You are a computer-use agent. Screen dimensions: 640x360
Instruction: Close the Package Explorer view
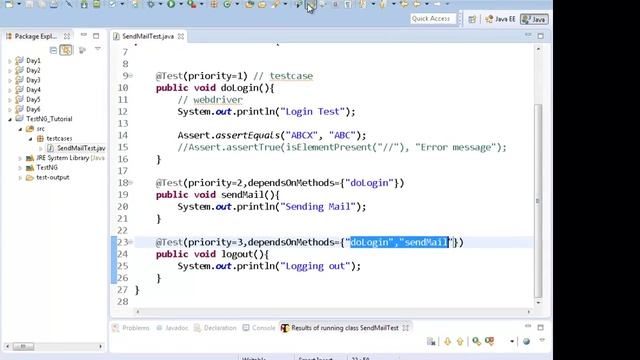pos(67,36)
